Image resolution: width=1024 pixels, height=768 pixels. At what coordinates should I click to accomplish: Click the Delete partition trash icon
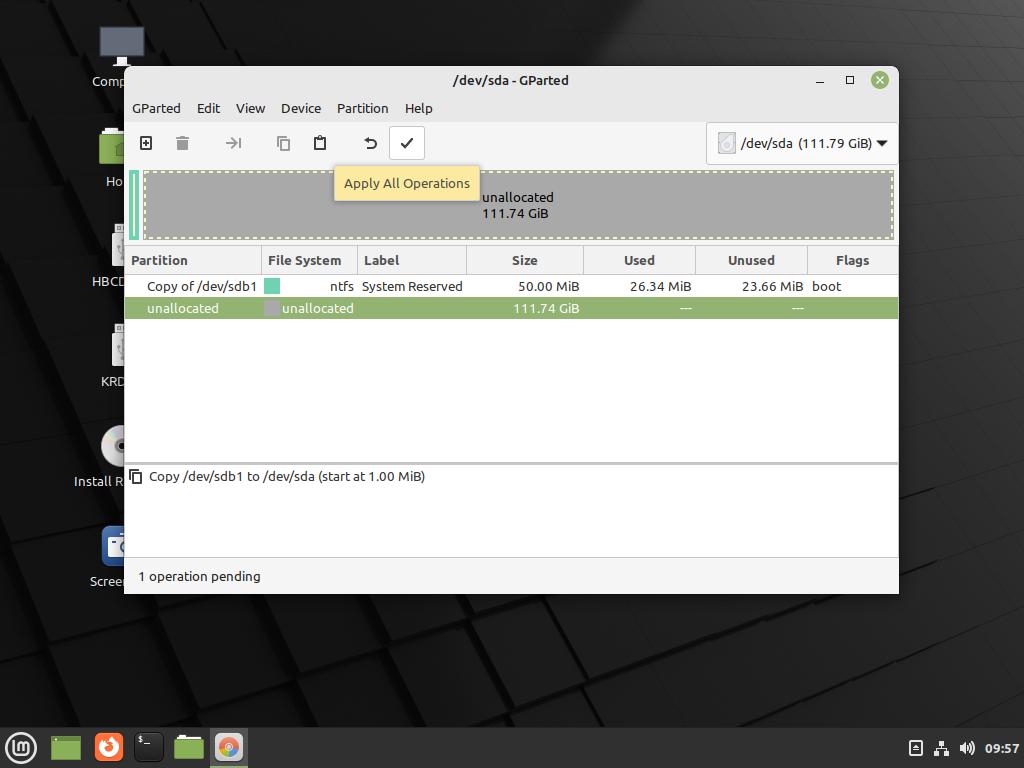click(182, 143)
